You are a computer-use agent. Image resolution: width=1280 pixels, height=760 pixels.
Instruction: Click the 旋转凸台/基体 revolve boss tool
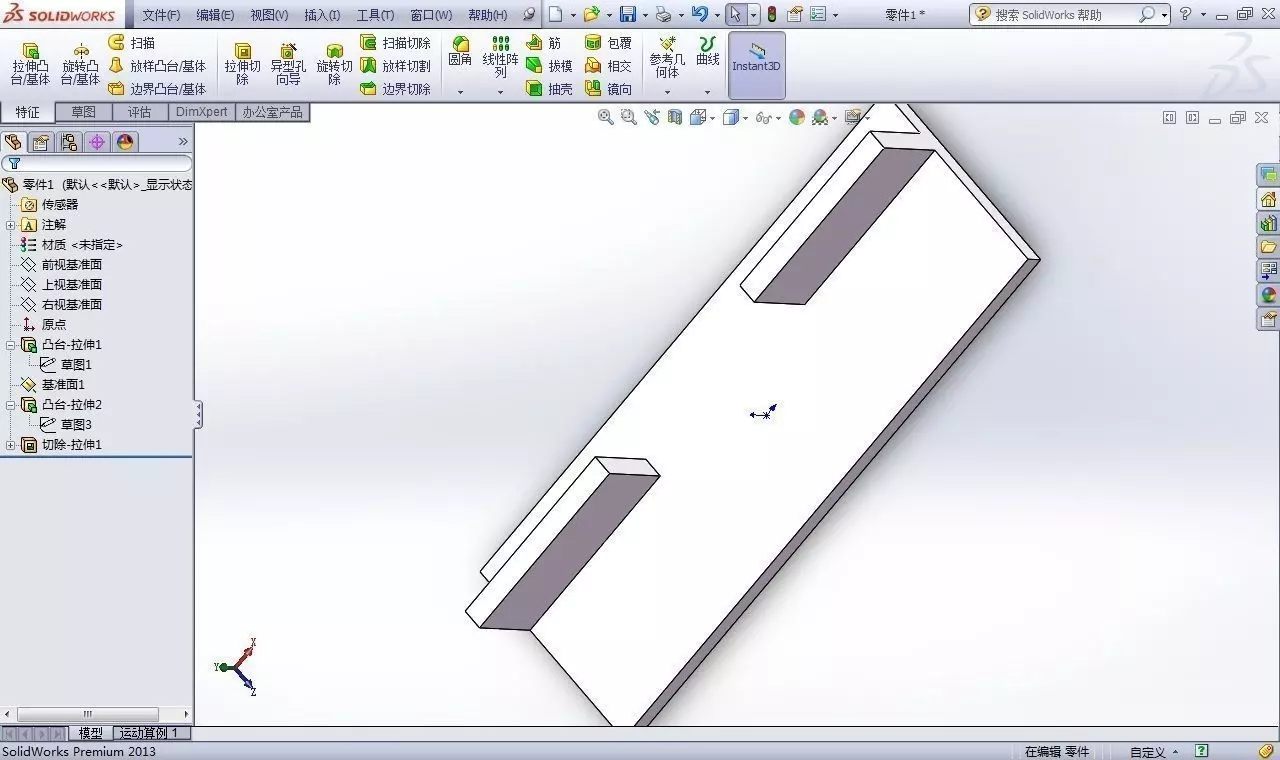pos(81,65)
